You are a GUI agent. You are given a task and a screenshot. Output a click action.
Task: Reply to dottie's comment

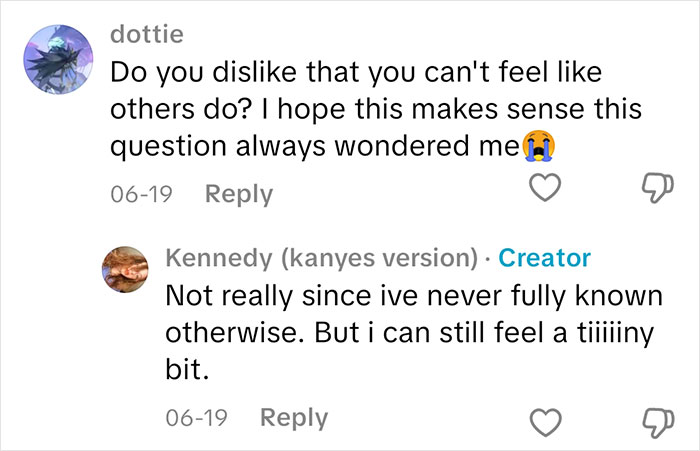click(x=238, y=193)
